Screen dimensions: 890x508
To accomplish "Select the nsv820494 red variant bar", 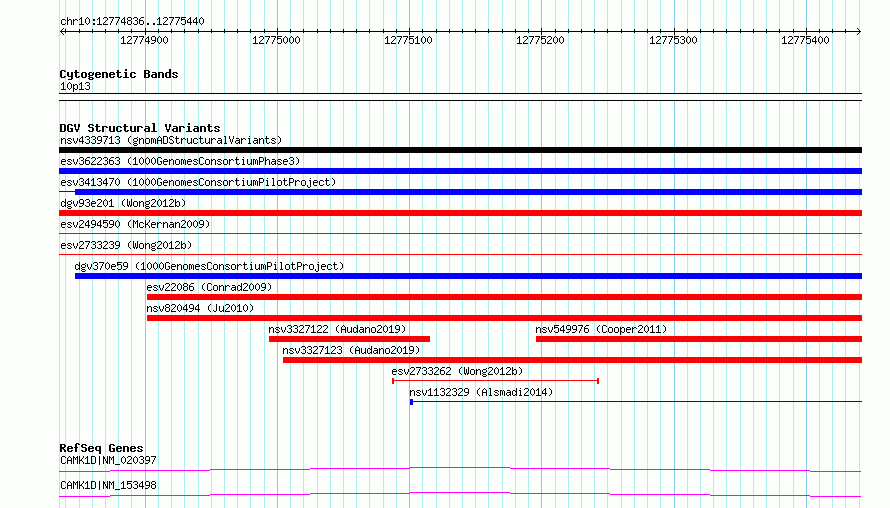I will tap(504, 318).
